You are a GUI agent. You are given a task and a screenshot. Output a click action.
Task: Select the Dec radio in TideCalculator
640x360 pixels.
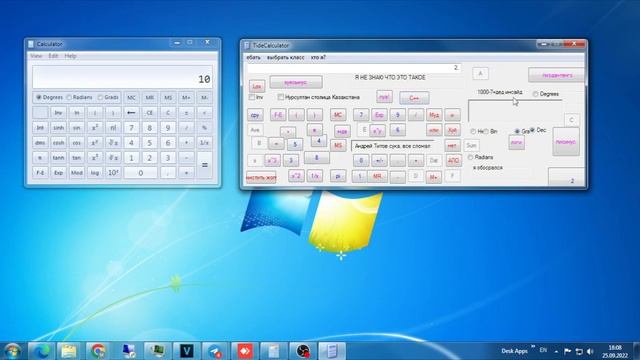[x=538, y=130]
